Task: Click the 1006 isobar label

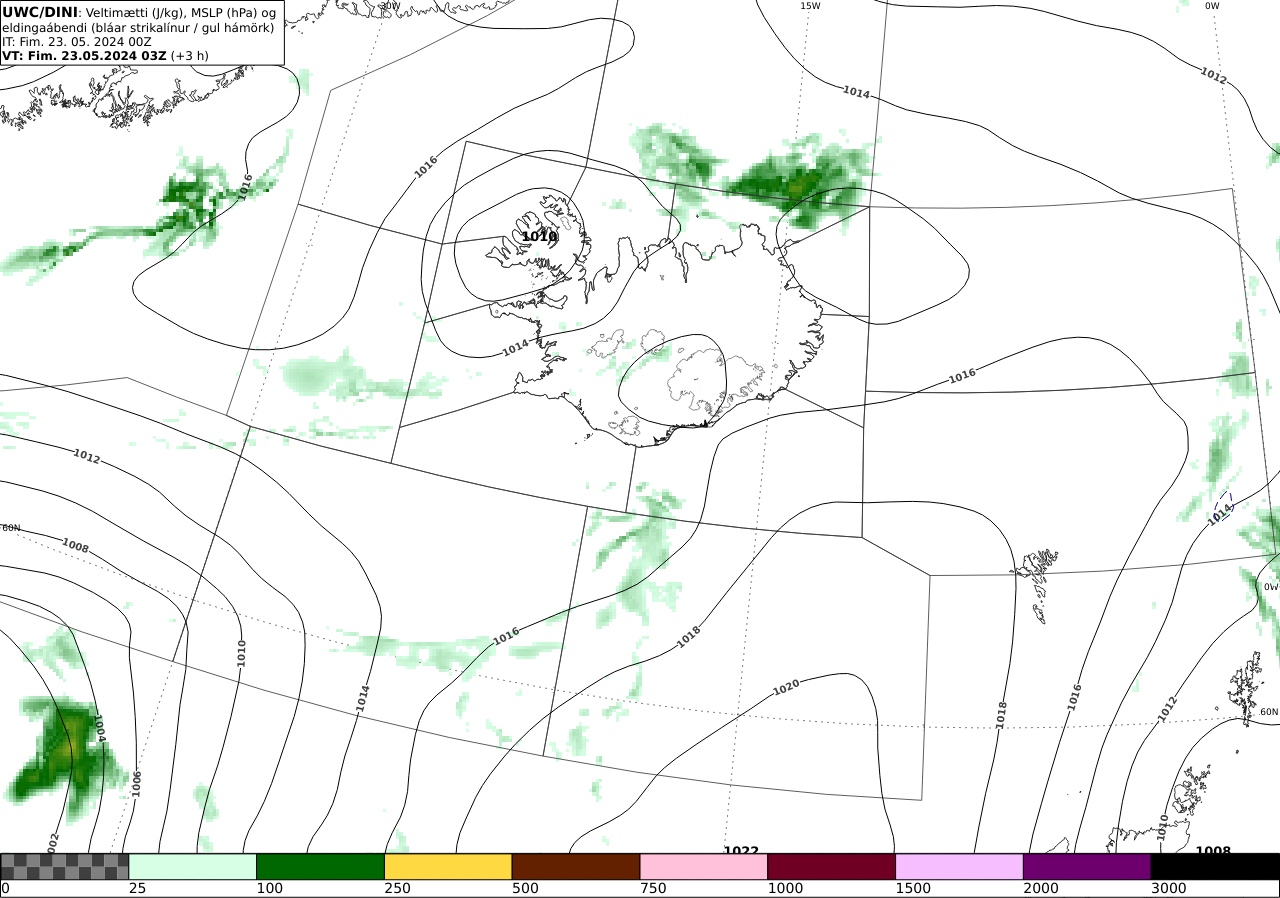Action: pyautogui.click(x=137, y=783)
